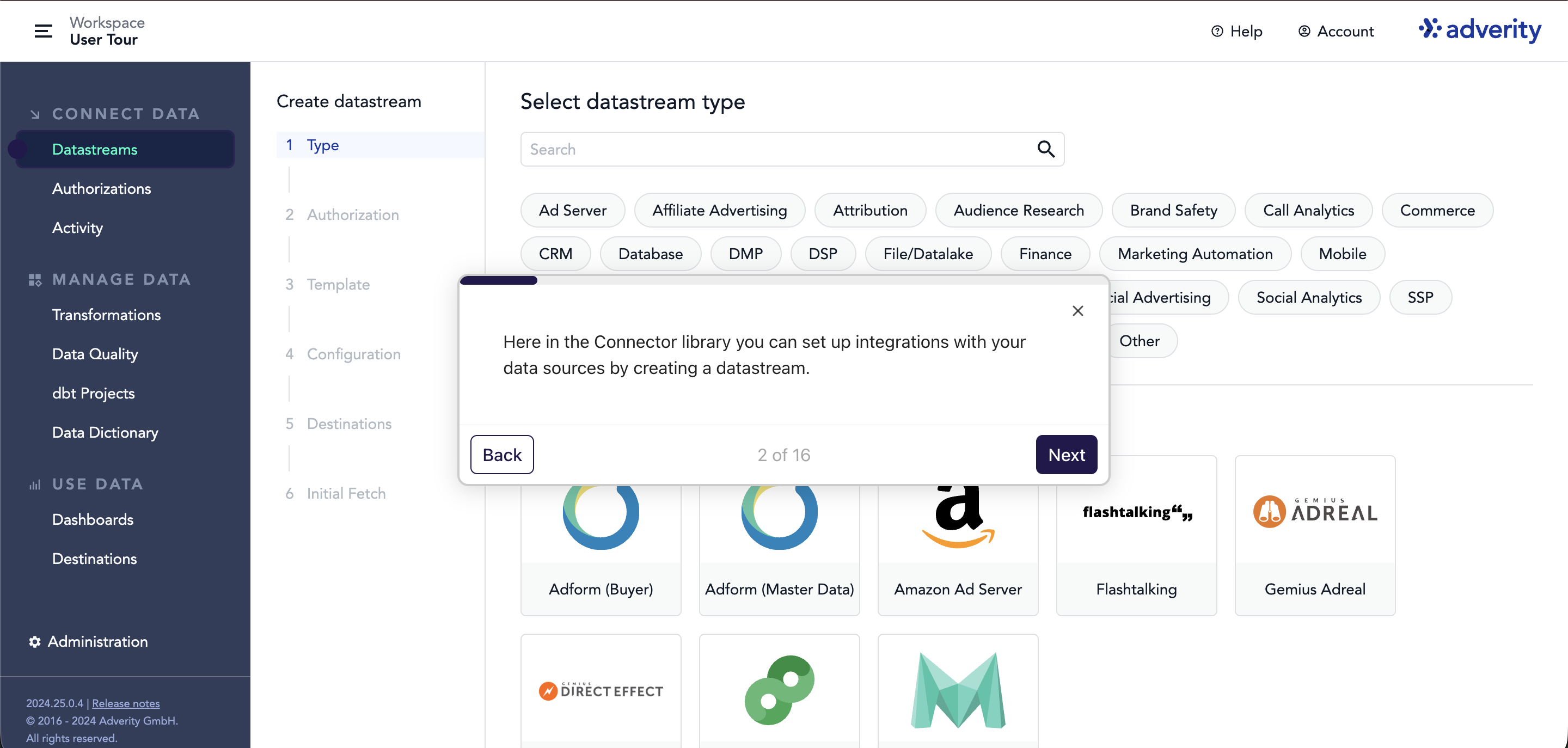1568x748 pixels.
Task: Open the hamburger navigation menu
Action: pos(43,31)
